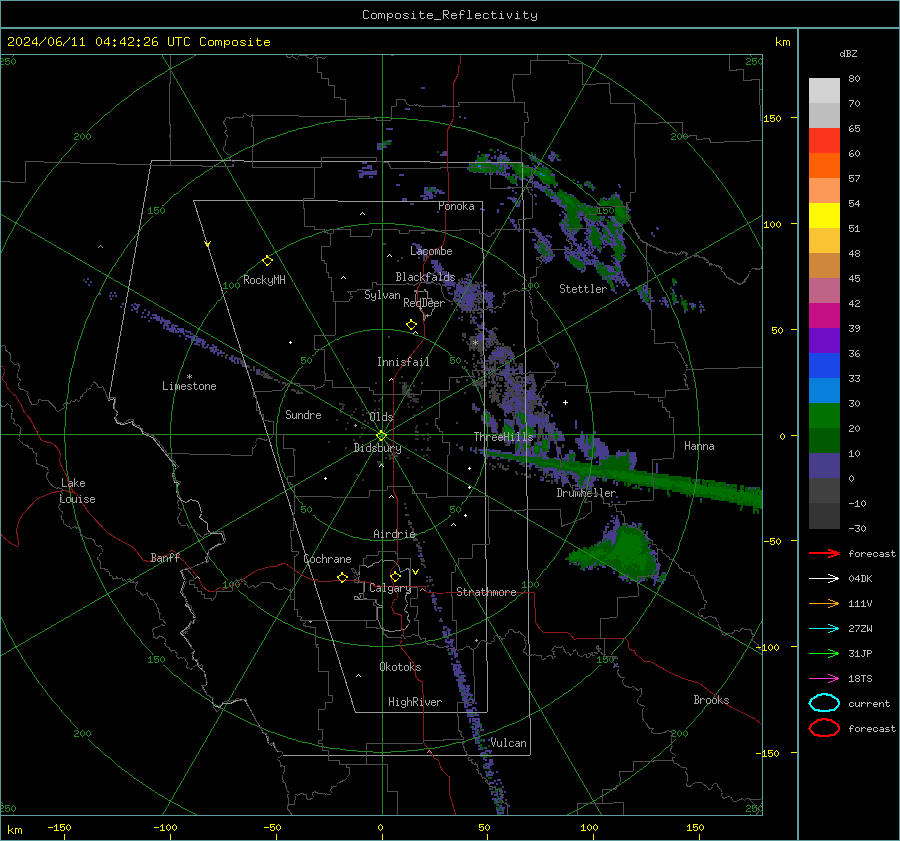This screenshot has height=841, width=900.
Task: Click the magenta 18TS arrow icon
Action: pos(824,679)
